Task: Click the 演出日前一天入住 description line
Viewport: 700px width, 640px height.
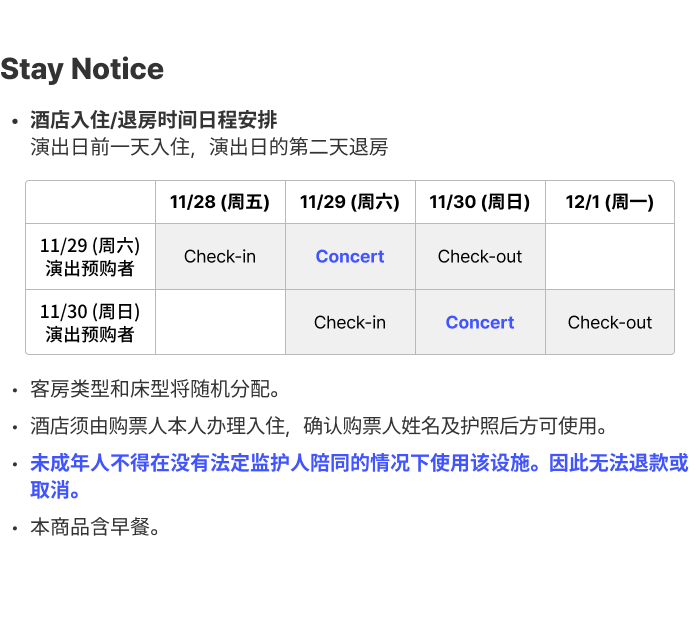Action: click(x=209, y=147)
